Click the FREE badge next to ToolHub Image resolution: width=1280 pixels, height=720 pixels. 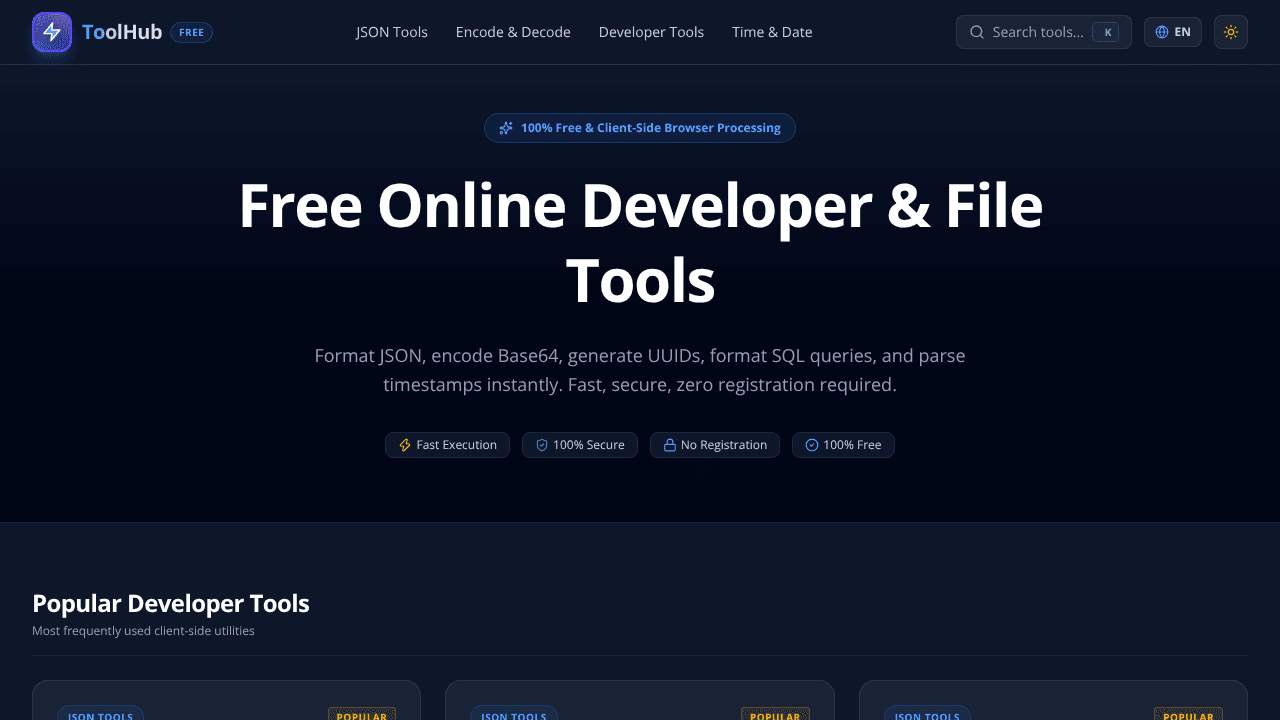[191, 32]
